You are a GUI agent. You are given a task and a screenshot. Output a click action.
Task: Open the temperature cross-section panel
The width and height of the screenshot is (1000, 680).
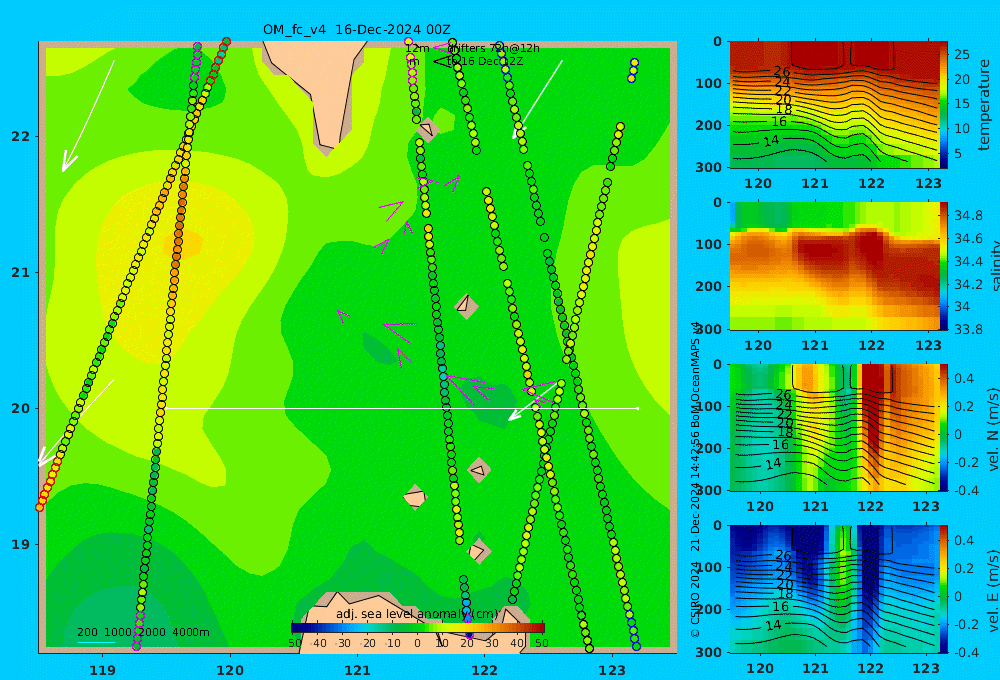[x=834, y=105]
